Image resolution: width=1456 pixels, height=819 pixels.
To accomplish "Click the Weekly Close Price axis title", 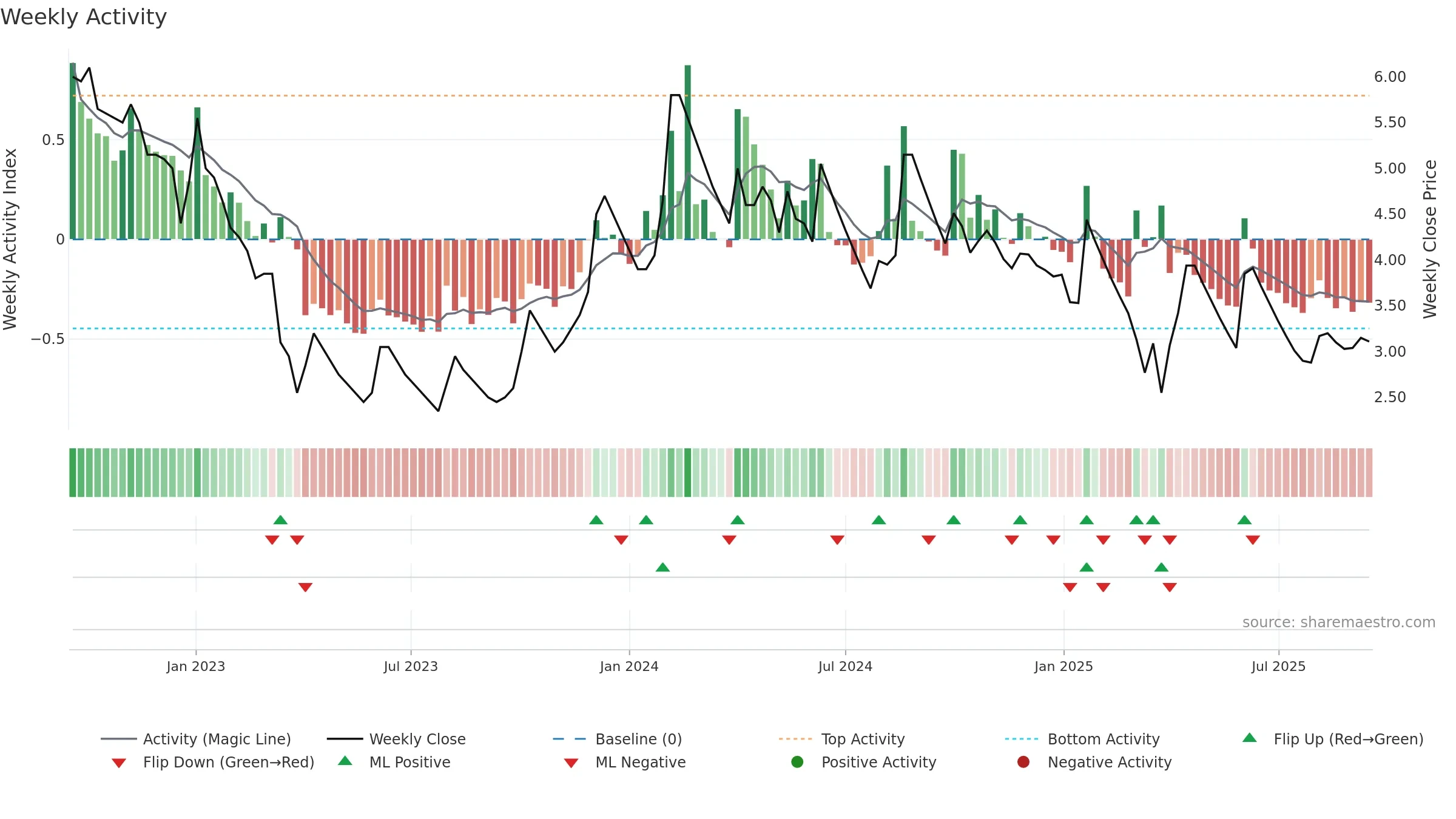I will point(1430,239).
